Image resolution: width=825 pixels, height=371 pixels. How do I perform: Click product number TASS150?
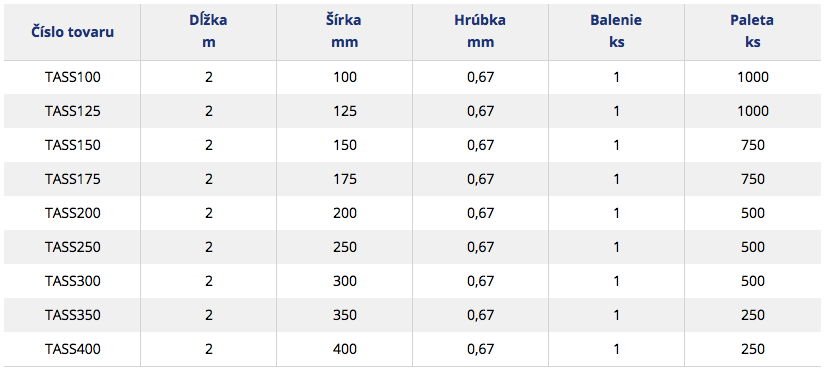72,145
